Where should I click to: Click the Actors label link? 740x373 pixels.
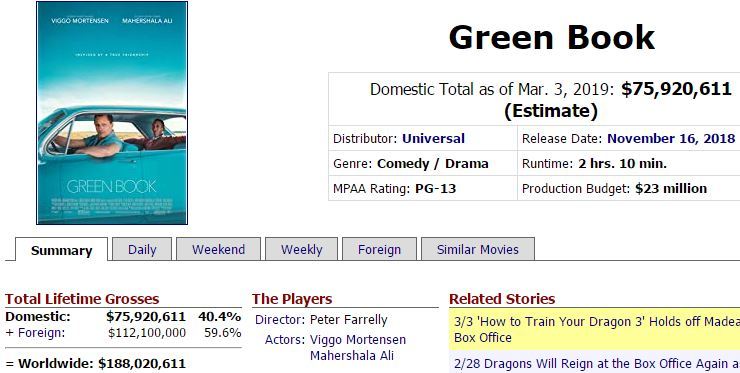pyautogui.click(x=285, y=339)
